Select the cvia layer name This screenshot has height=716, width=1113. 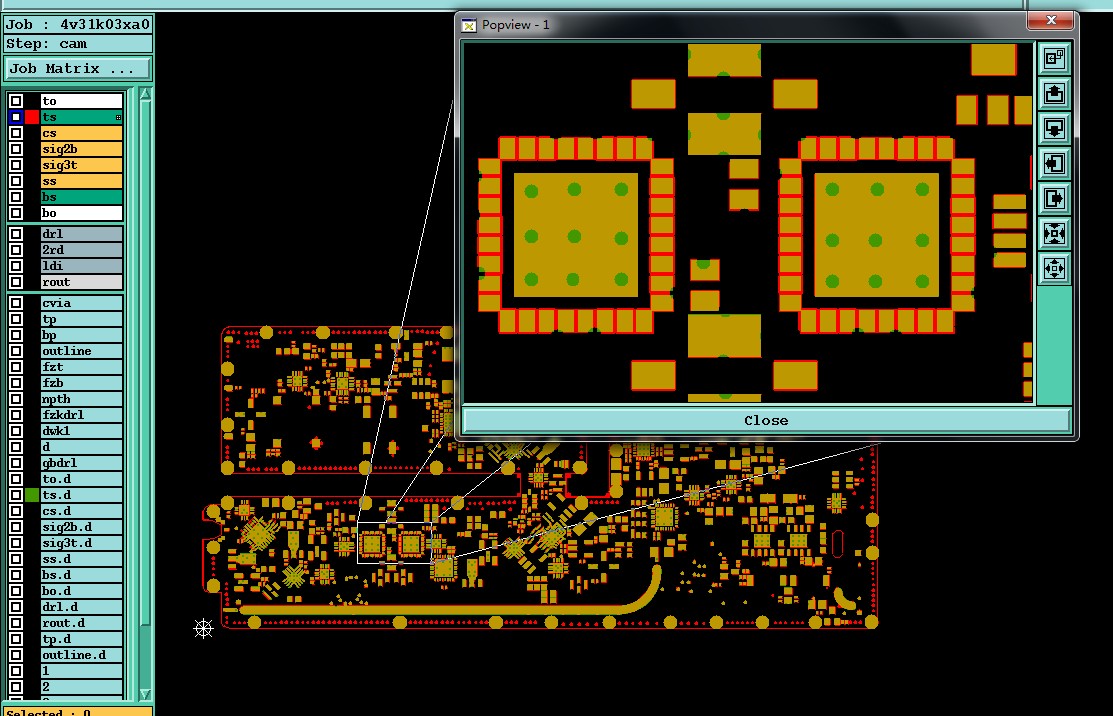coord(81,303)
